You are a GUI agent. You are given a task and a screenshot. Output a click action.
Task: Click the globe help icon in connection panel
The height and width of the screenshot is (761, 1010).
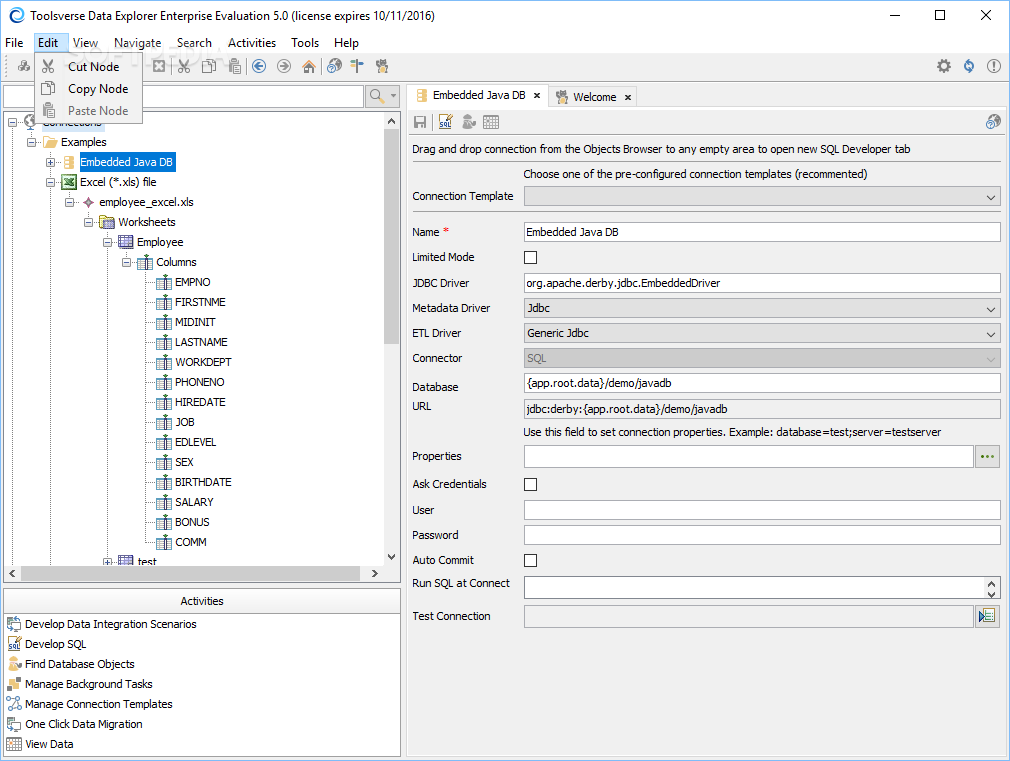click(993, 122)
